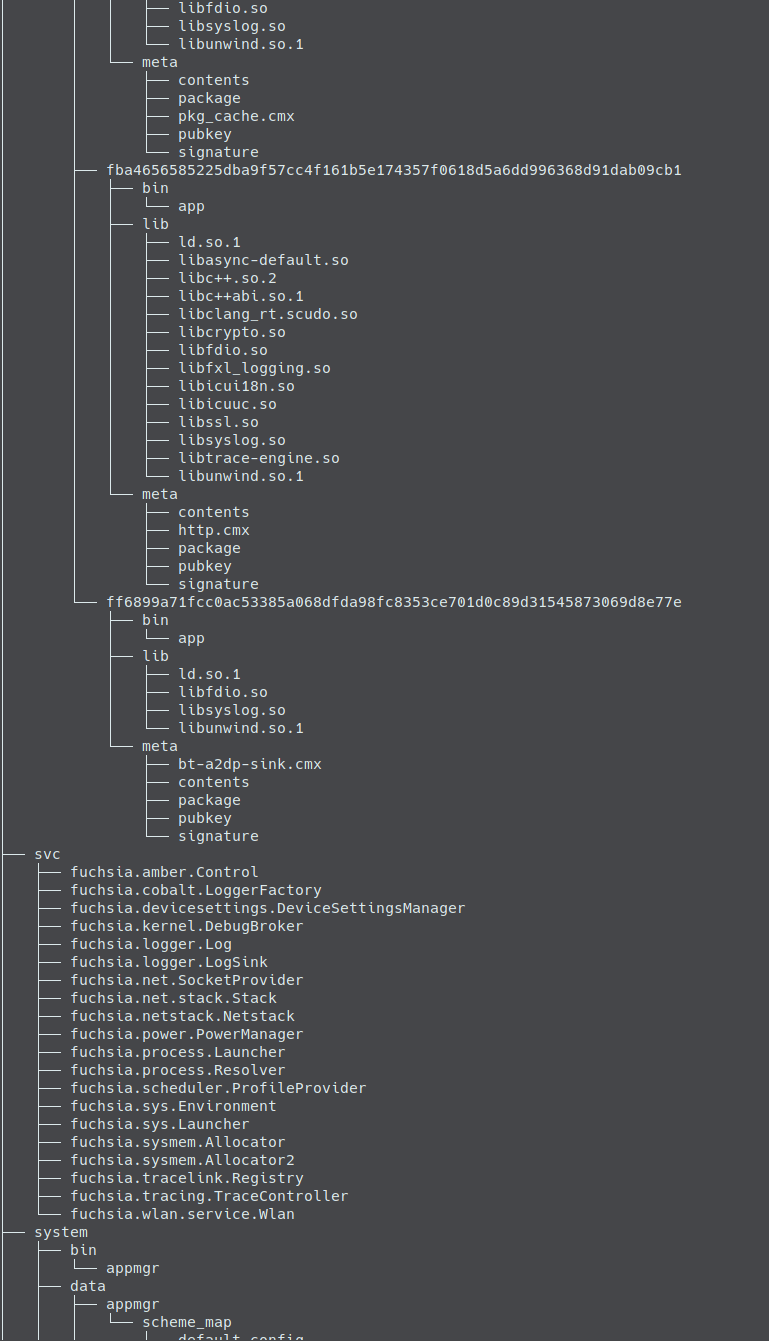The image size is (769, 1341).
Task: Click appmgr binary under system bin
Action: 133,1268
